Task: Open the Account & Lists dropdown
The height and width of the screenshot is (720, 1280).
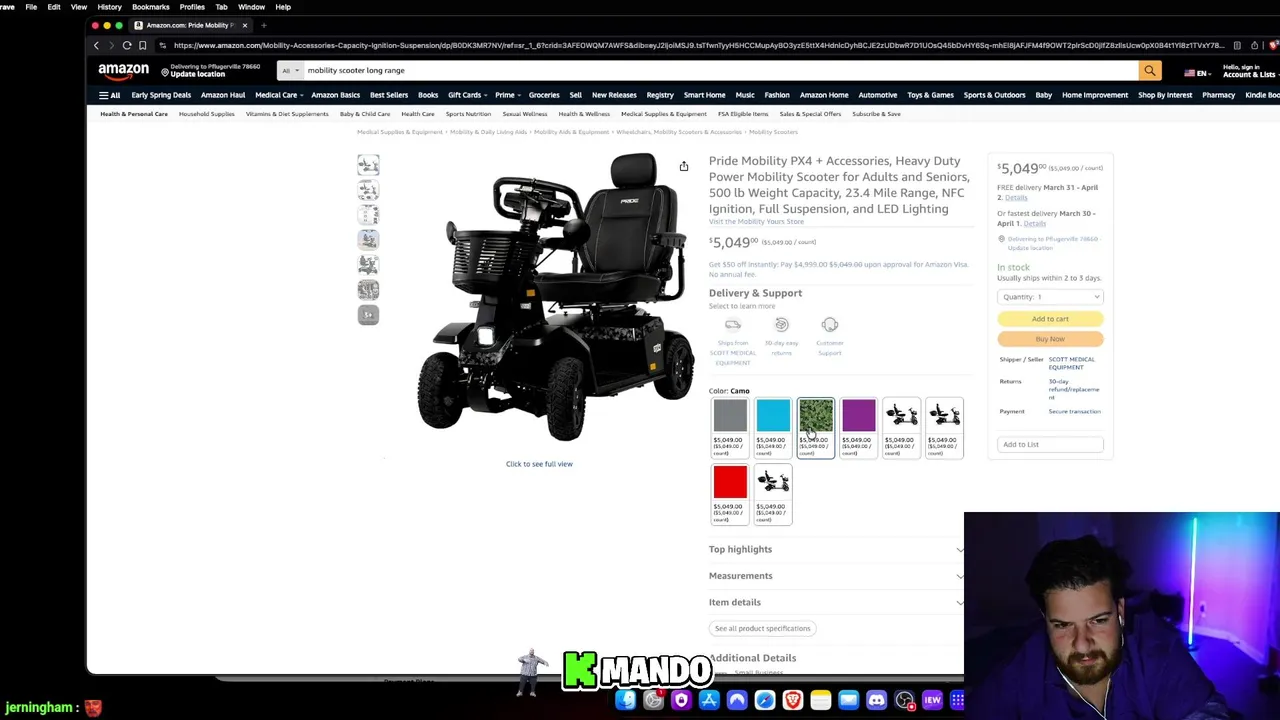Action: coord(1249,71)
